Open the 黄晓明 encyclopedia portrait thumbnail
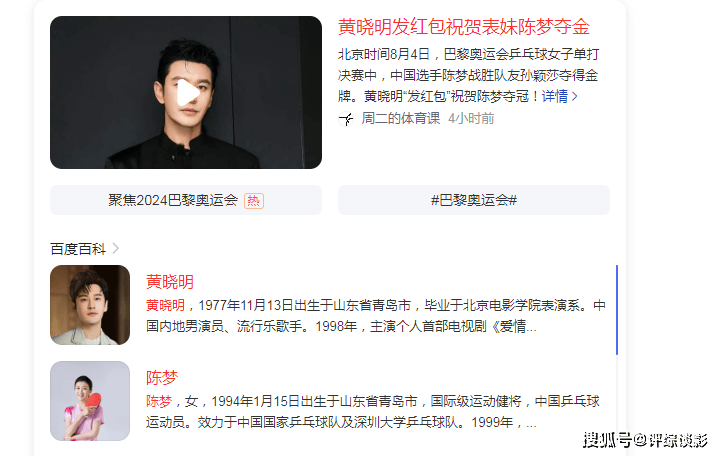722x457 pixels. [90, 305]
